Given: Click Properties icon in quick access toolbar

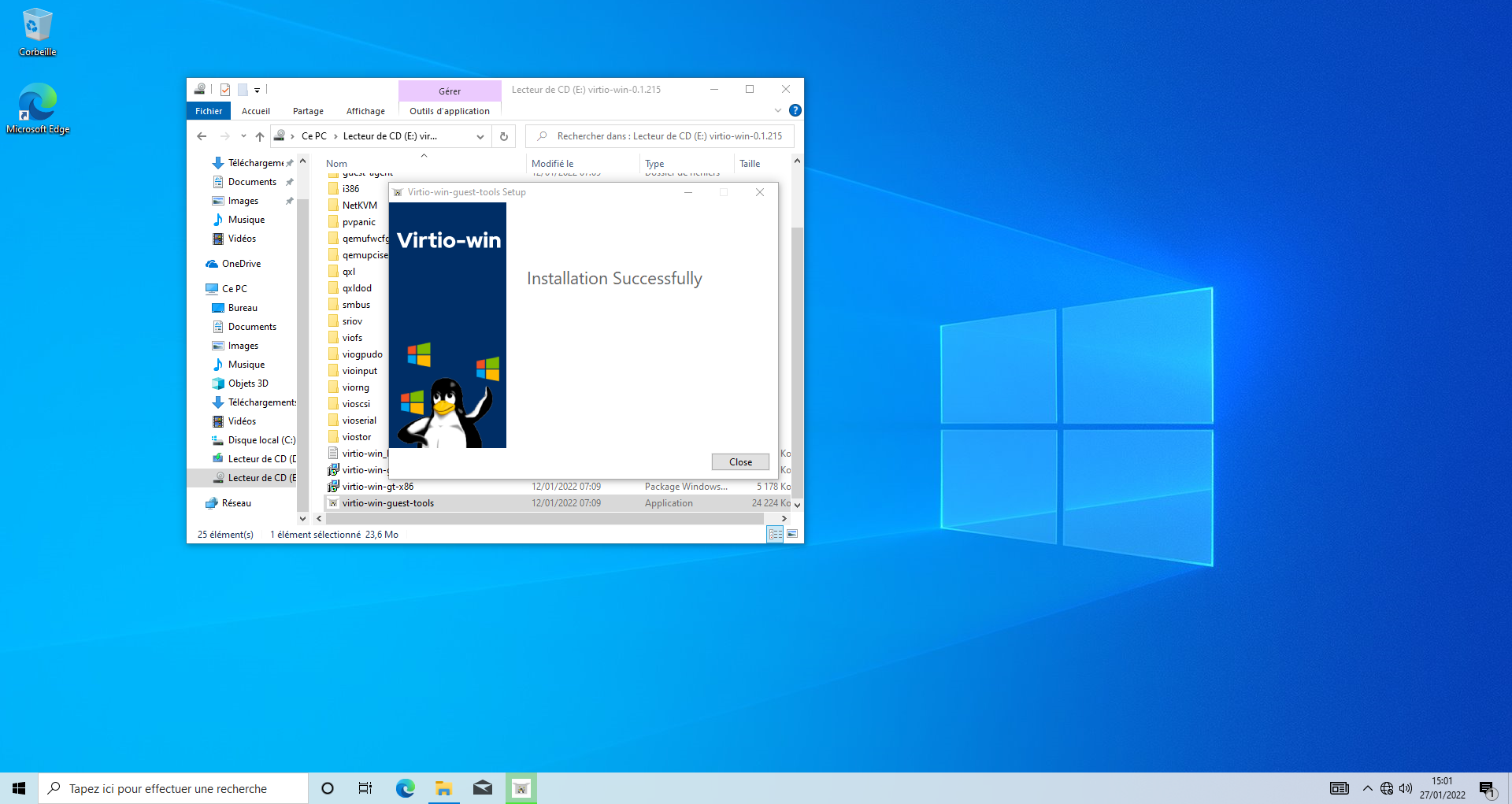Looking at the screenshot, I should click(225, 90).
